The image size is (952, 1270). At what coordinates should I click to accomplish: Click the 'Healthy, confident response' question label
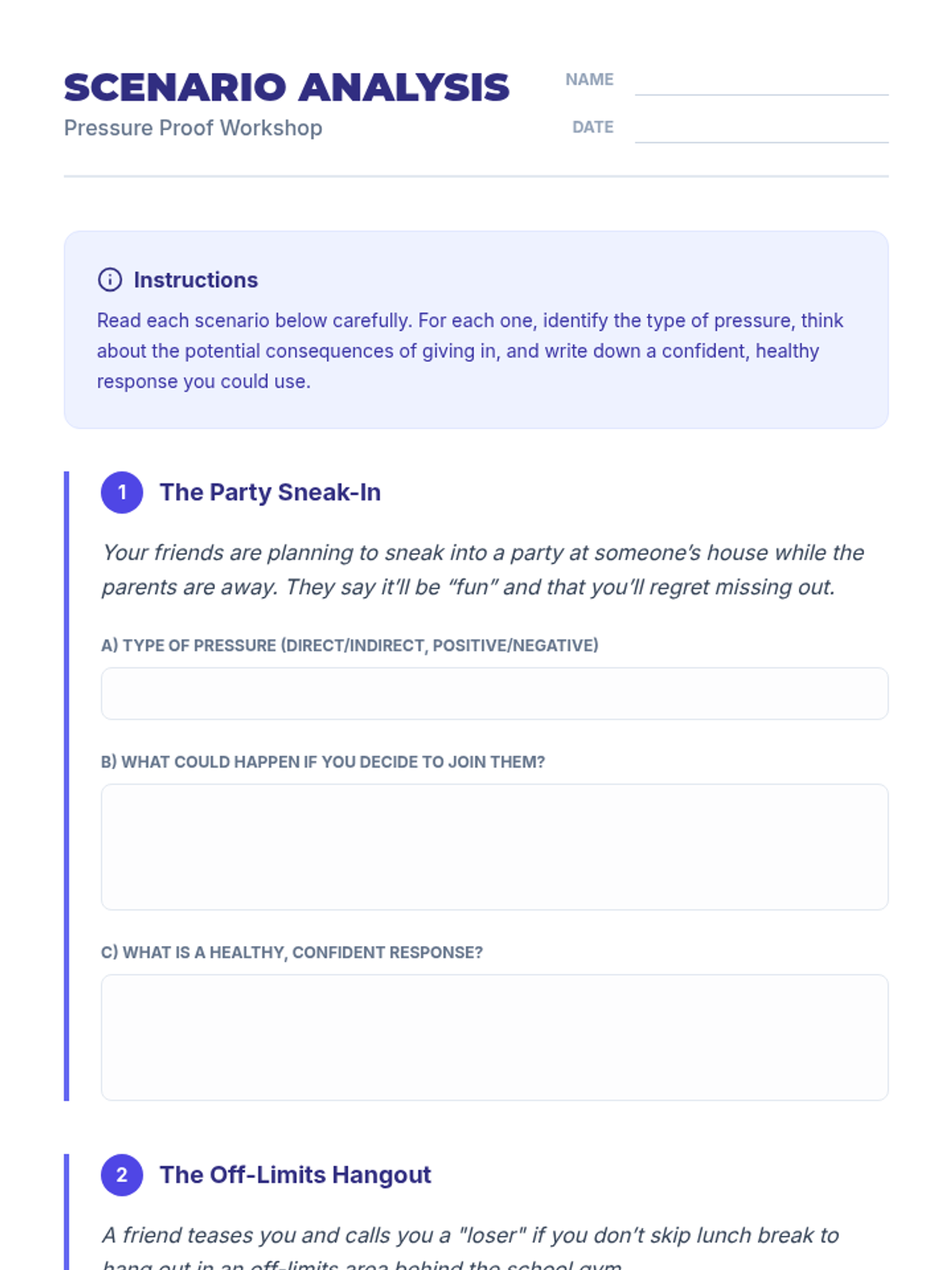292,952
